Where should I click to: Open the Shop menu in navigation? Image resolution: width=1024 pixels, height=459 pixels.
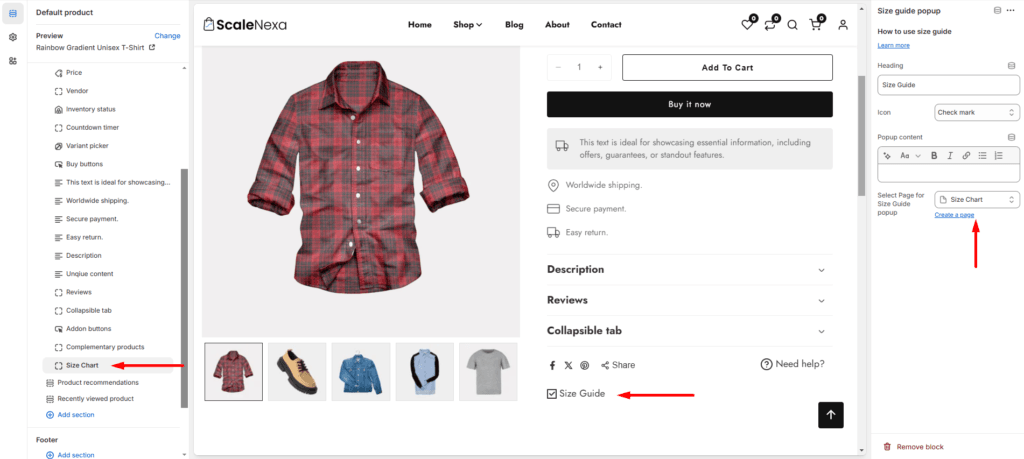tap(468, 25)
